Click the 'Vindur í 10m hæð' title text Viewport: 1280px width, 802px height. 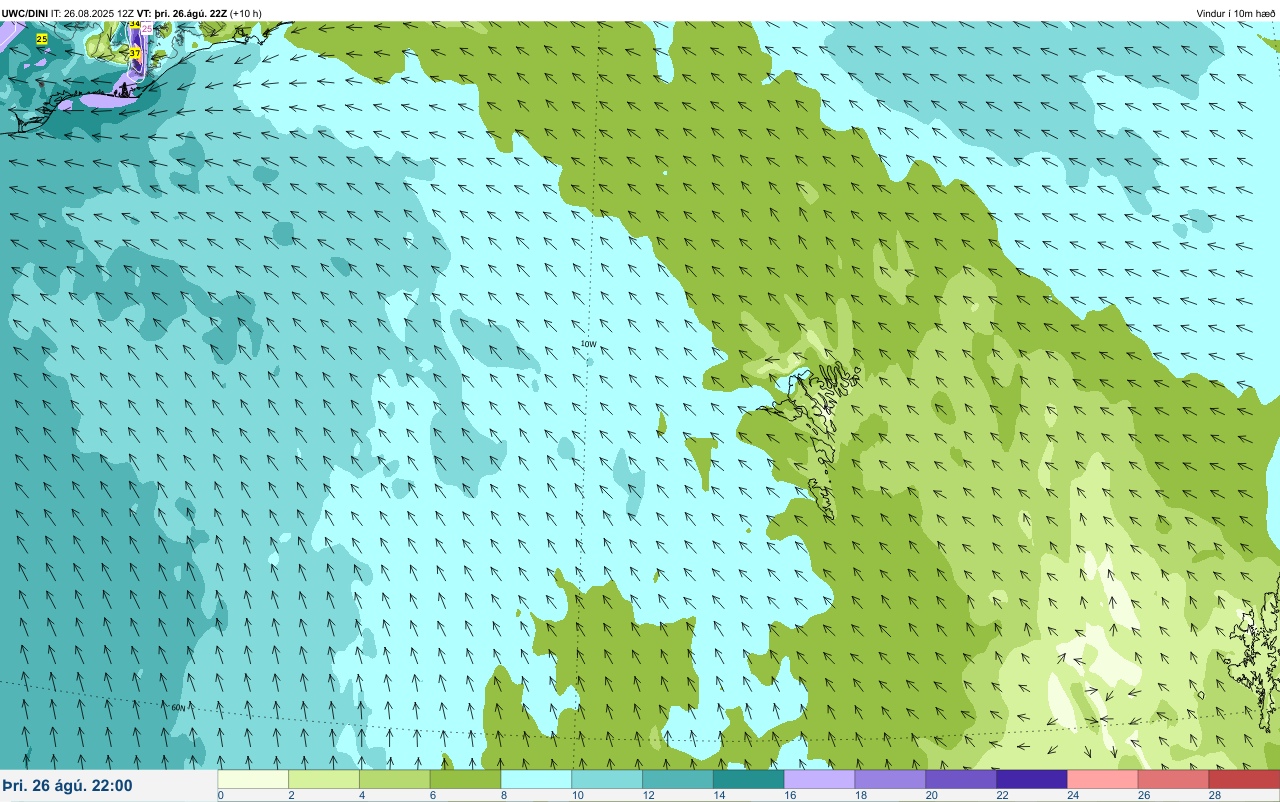click(x=1236, y=14)
